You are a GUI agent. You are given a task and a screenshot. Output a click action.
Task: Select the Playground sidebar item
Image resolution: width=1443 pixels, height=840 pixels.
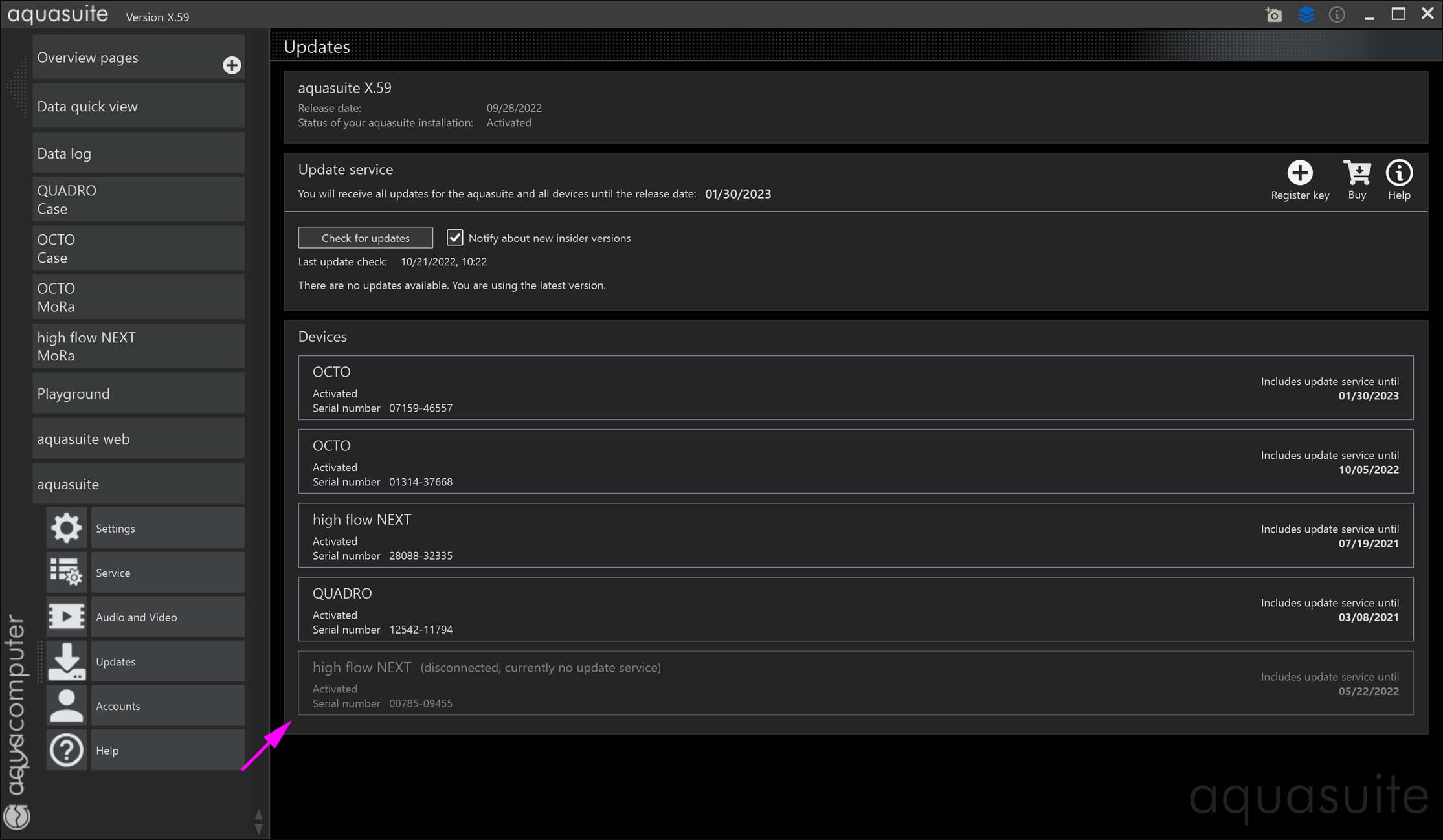(138, 393)
